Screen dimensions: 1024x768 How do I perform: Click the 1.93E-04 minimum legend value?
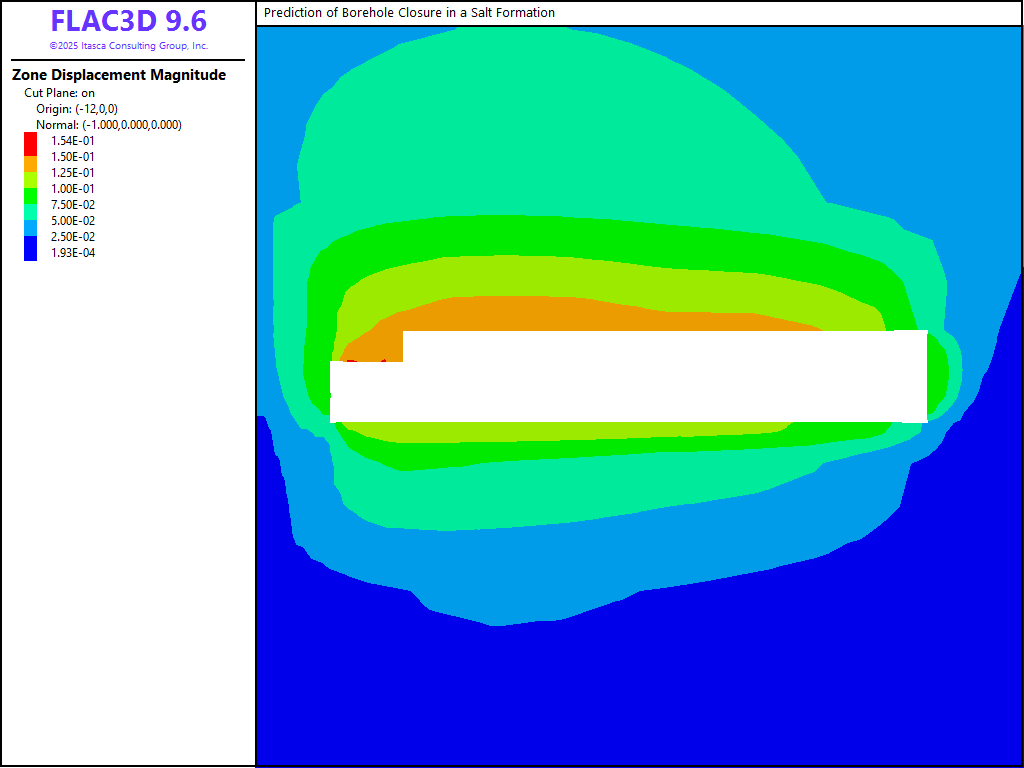pos(73,253)
